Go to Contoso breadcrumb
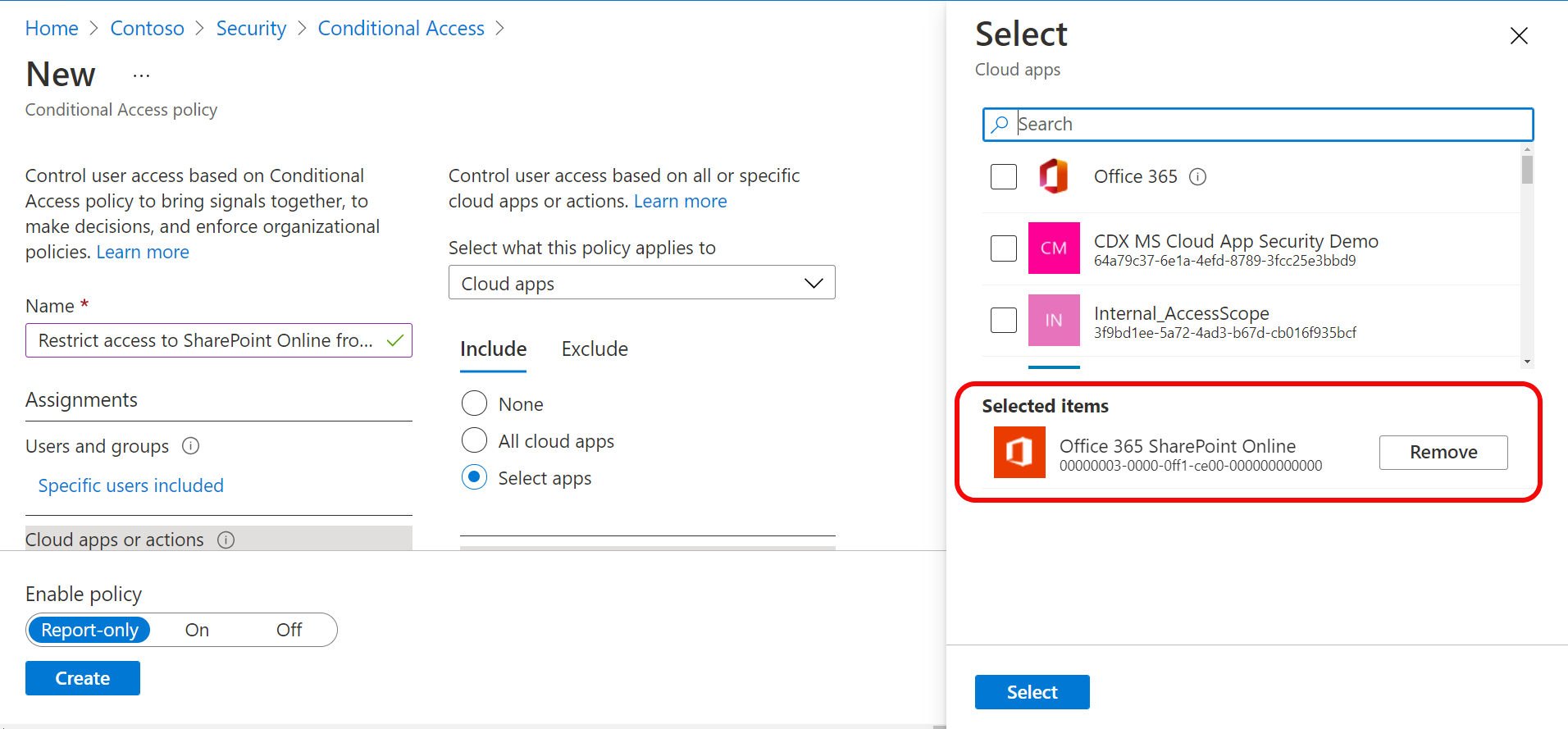This screenshot has width=1568, height=729. pos(148,29)
